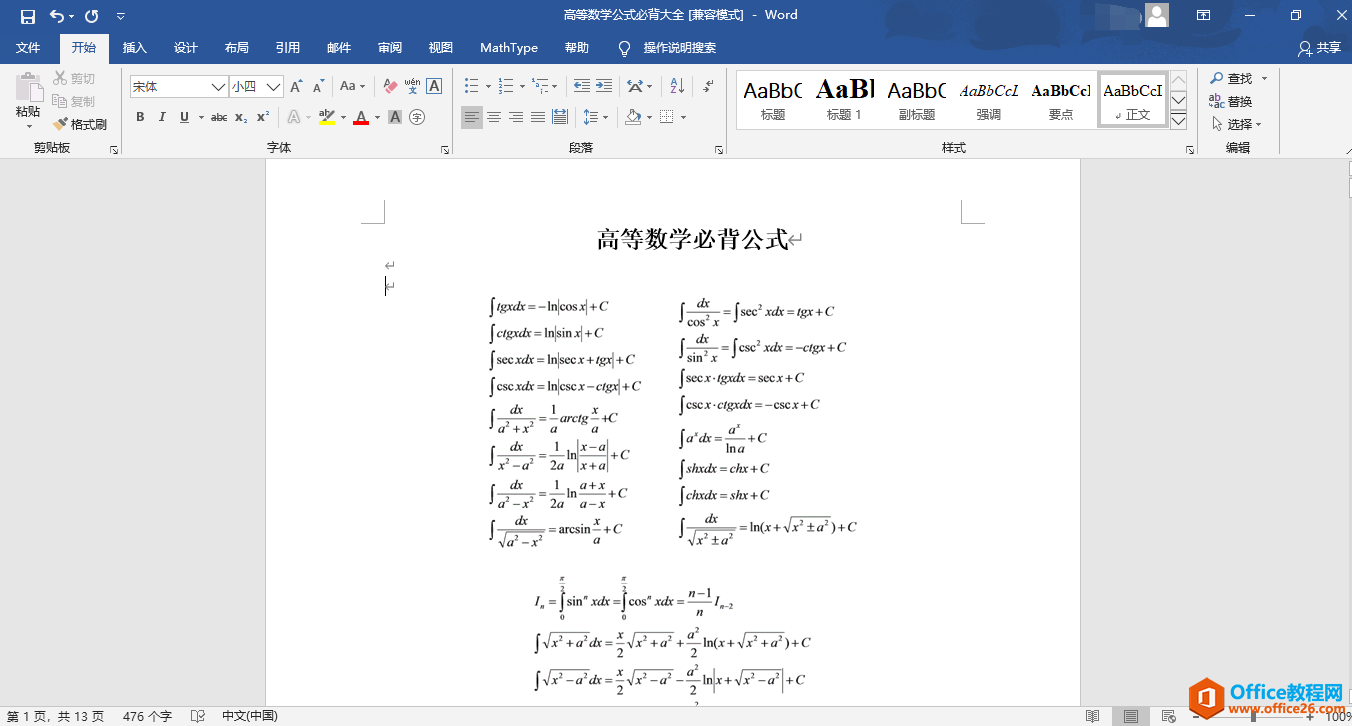Switch to 引用 tab
This screenshot has height=726, width=1352.
click(288, 48)
